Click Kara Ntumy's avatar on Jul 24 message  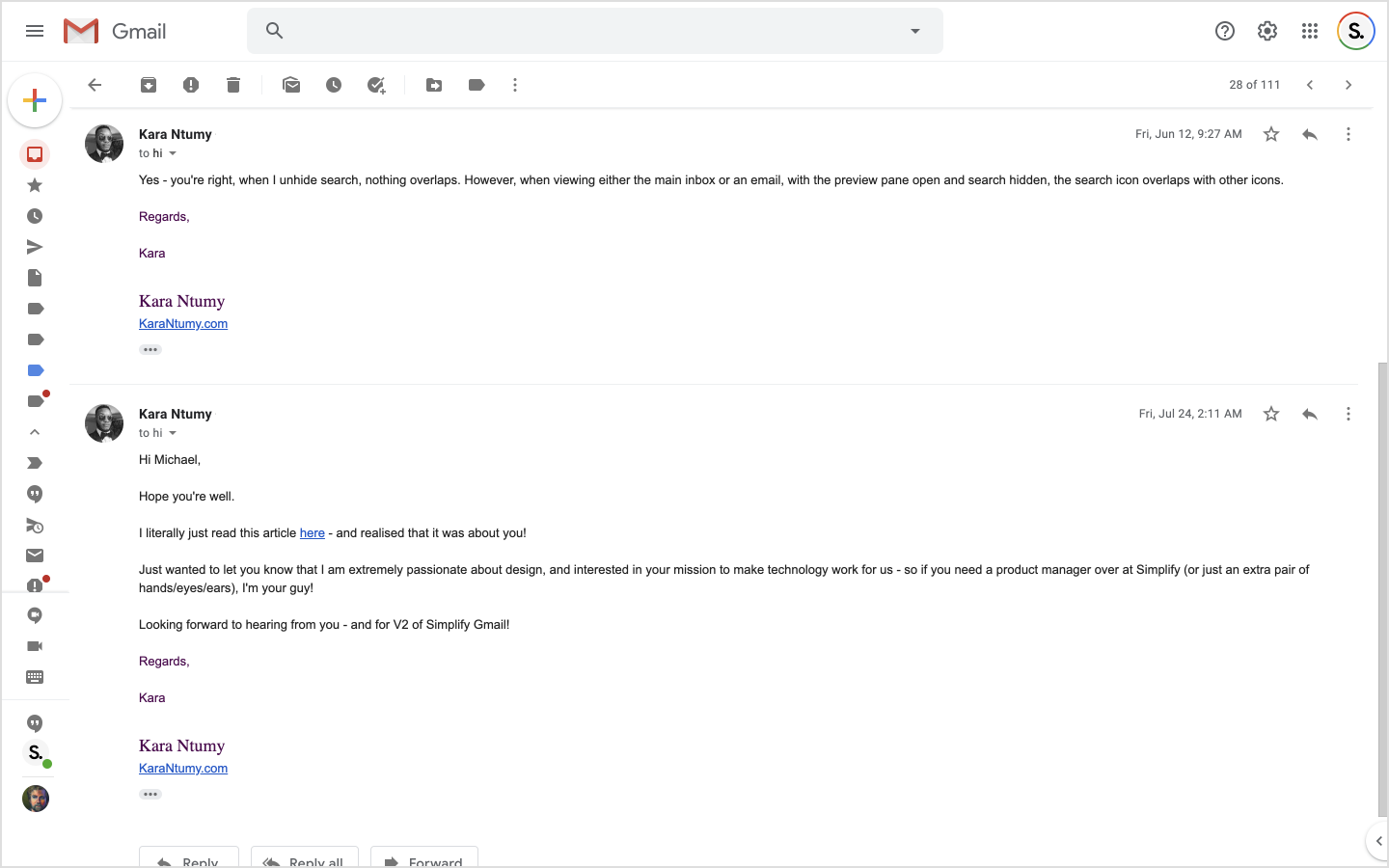[x=104, y=423]
